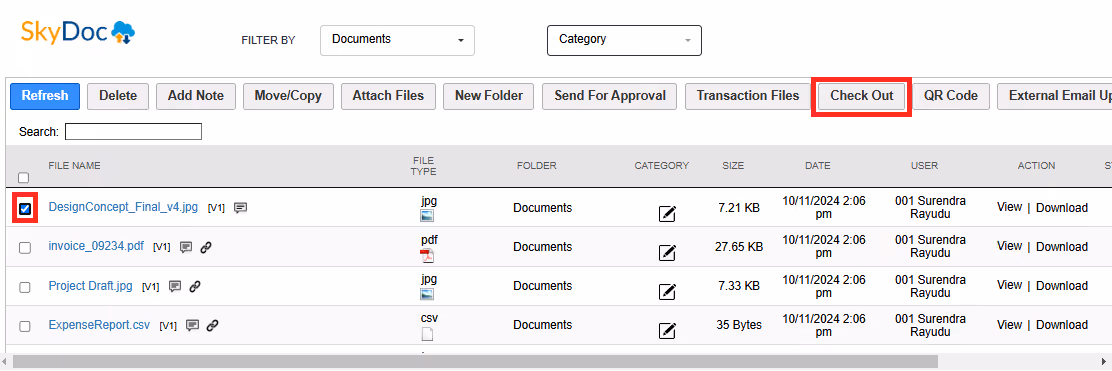The height and width of the screenshot is (371, 1112).
Task: Uncheck the DesignConcept_Final_v4.jpg checkbox
Action: click(25, 209)
